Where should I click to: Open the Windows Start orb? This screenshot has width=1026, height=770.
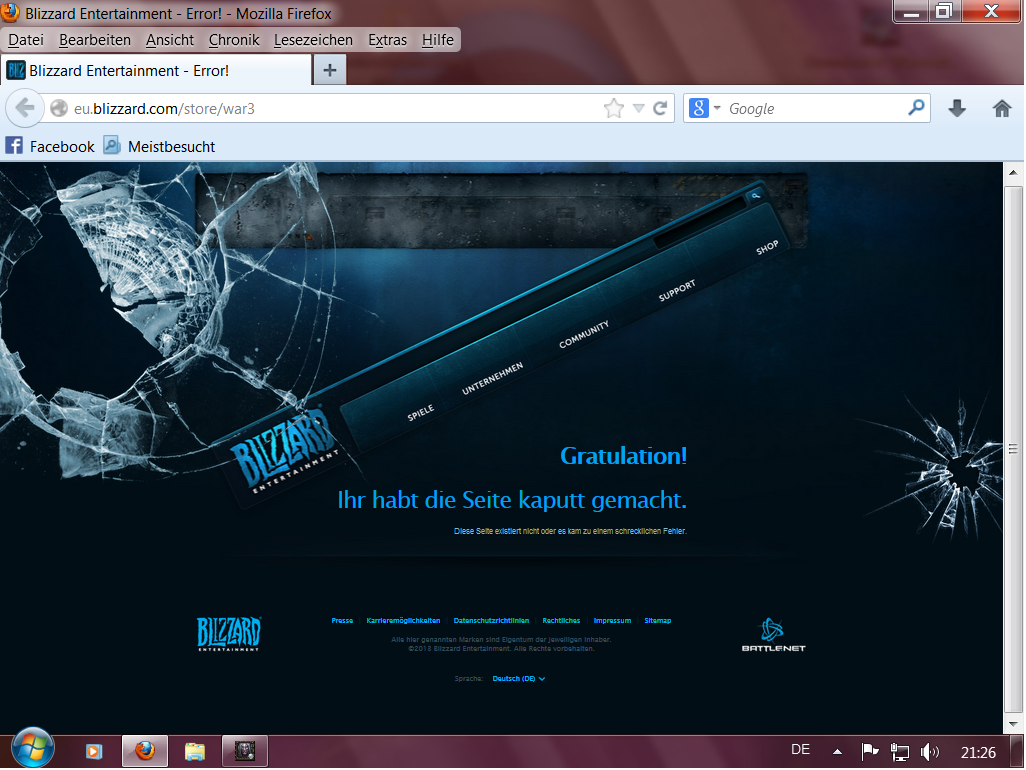32,748
